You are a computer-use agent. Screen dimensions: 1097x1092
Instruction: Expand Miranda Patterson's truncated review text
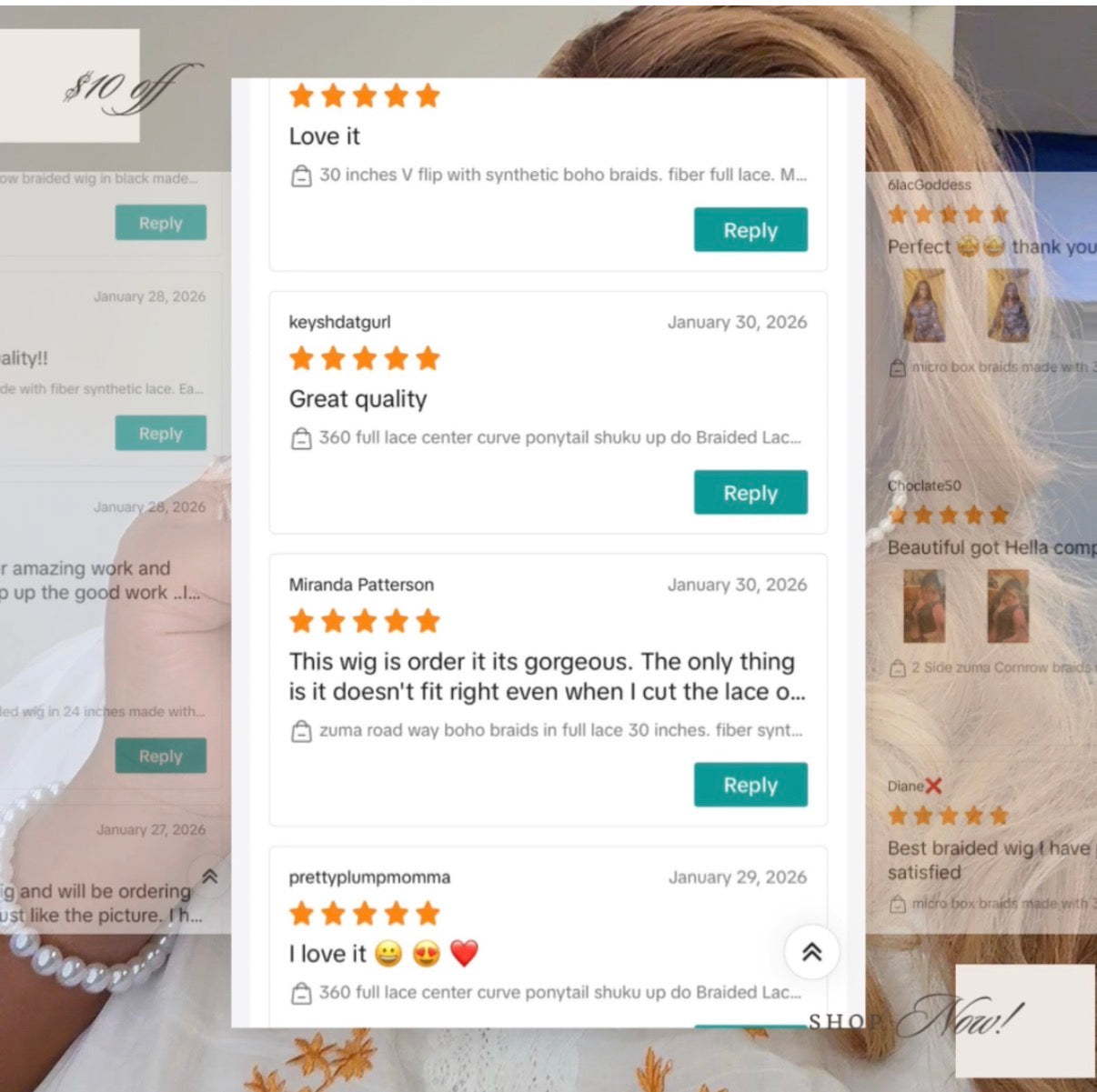547,676
